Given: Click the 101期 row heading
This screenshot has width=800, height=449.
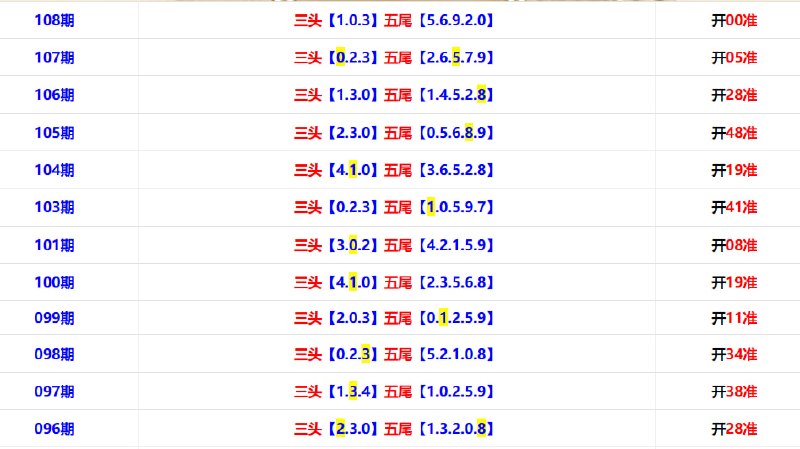Looking at the screenshot, I should 54,245.
